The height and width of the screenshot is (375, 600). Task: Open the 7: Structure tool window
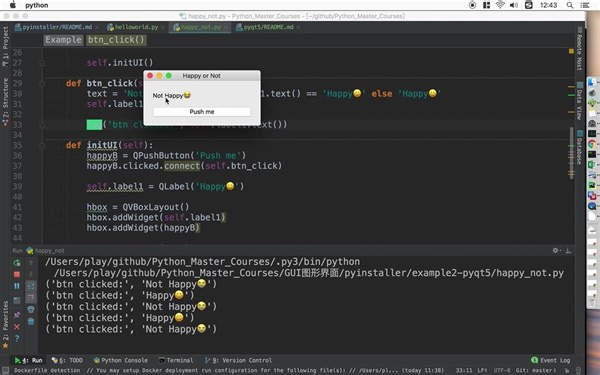click(5, 102)
